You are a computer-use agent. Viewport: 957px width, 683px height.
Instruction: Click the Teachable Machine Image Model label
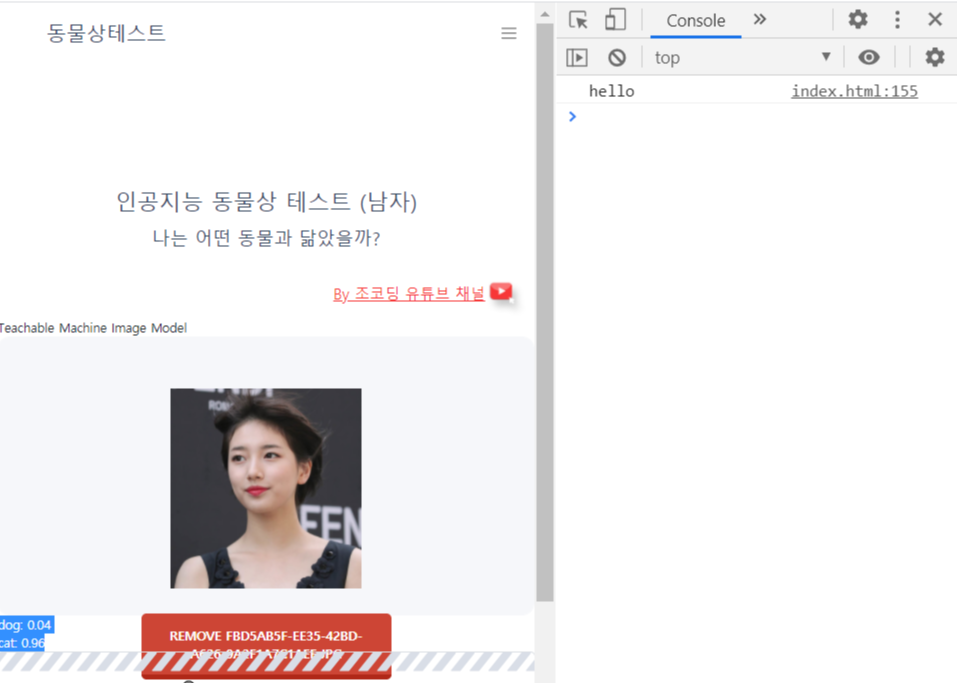tap(93, 328)
